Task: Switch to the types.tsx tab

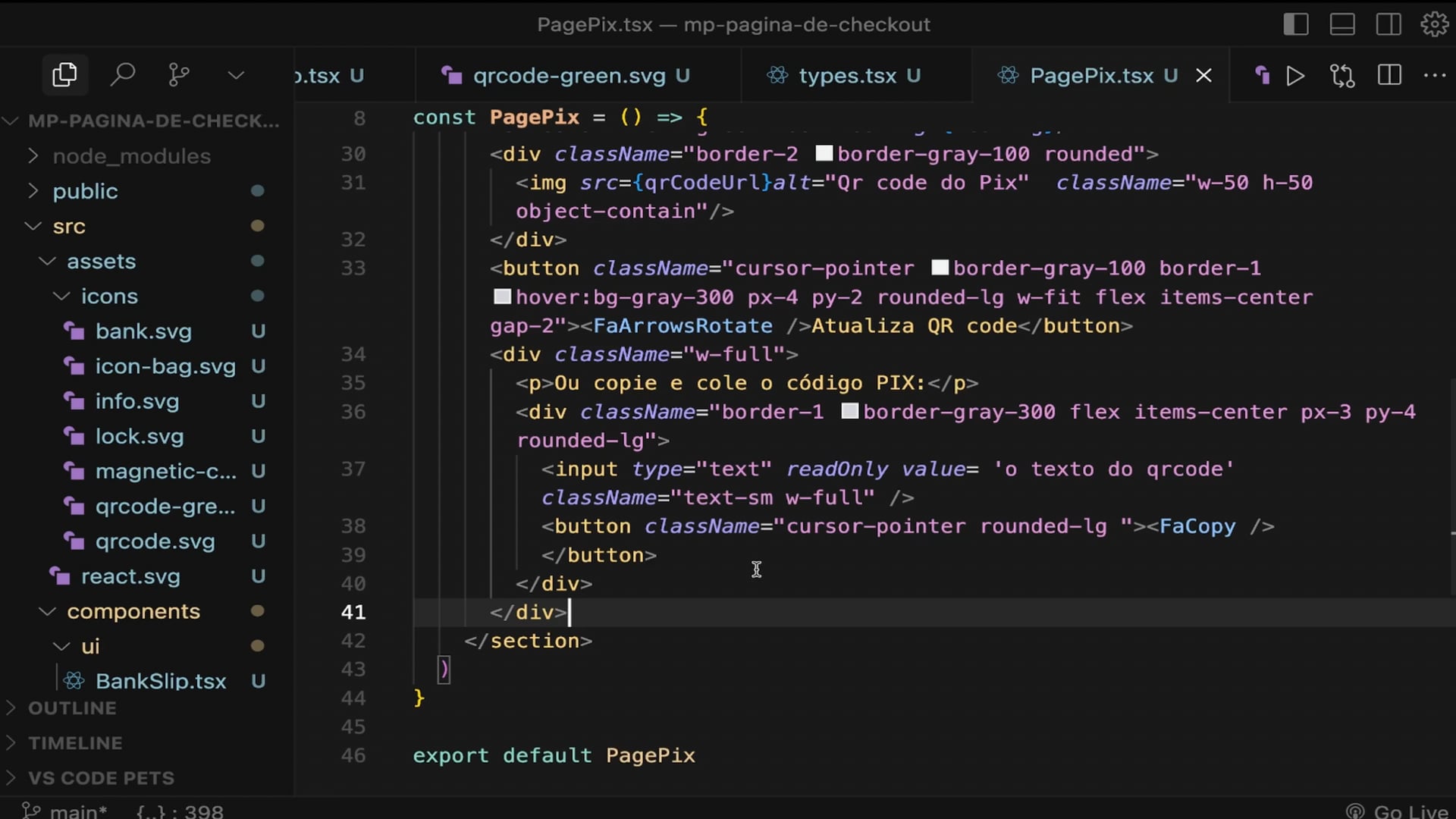Action: click(x=847, y=76)
